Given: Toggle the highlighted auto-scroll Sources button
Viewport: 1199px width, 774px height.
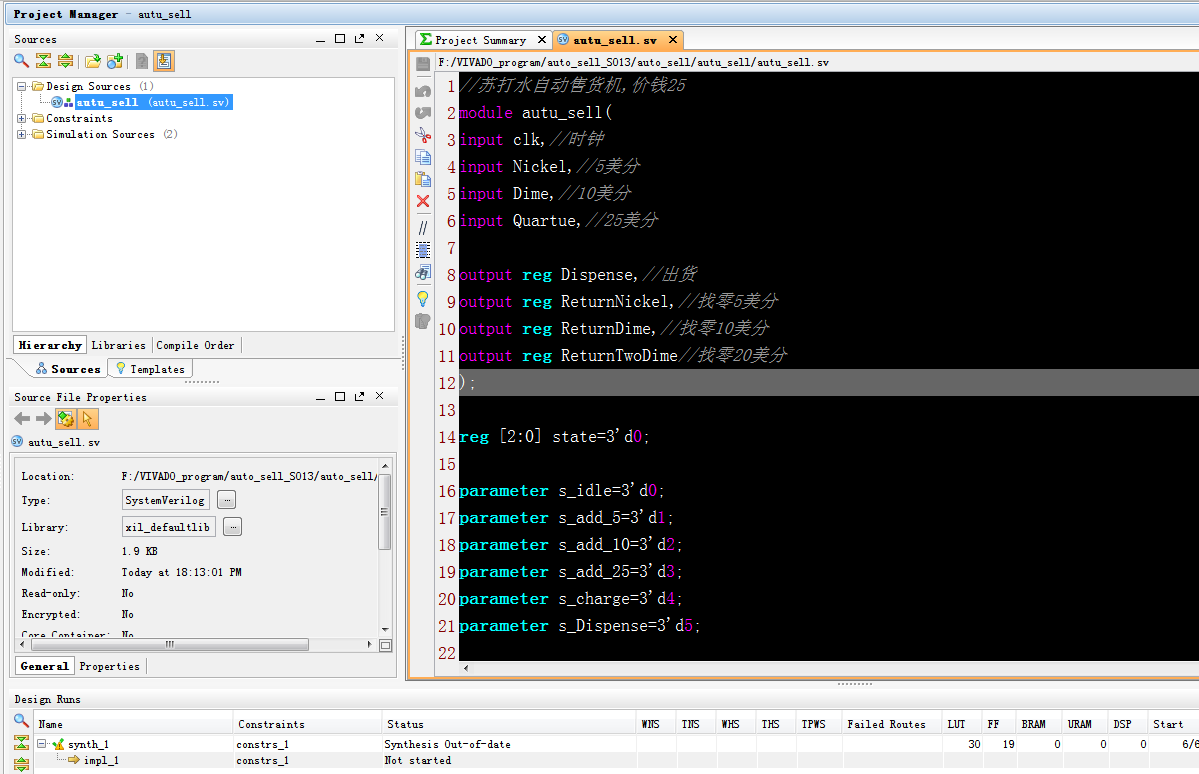Looking at the screenshot, I should point(163,61).
